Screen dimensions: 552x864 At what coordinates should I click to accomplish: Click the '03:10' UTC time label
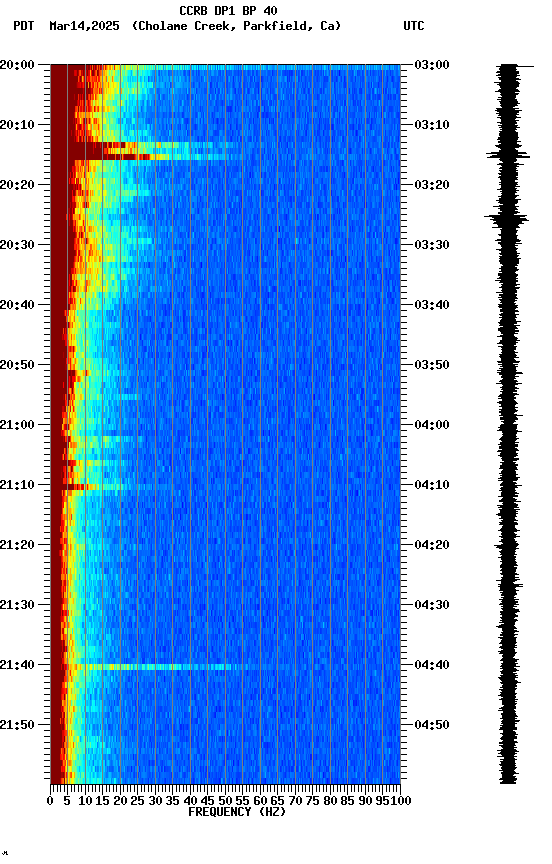432,125
